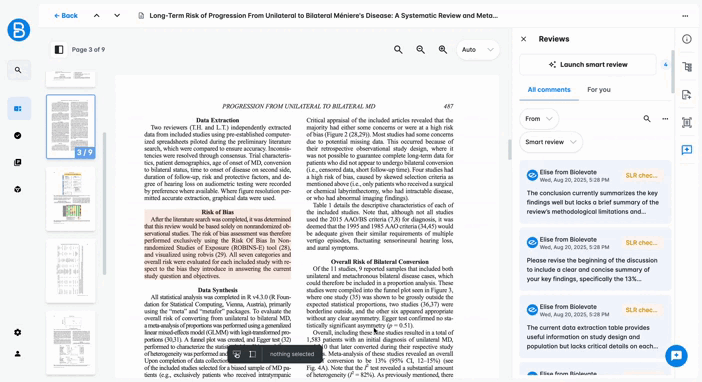The image size is (702, 382).
Task: Click the first tool icon in the selection toolbar
Action: click(x=237, y=354)
